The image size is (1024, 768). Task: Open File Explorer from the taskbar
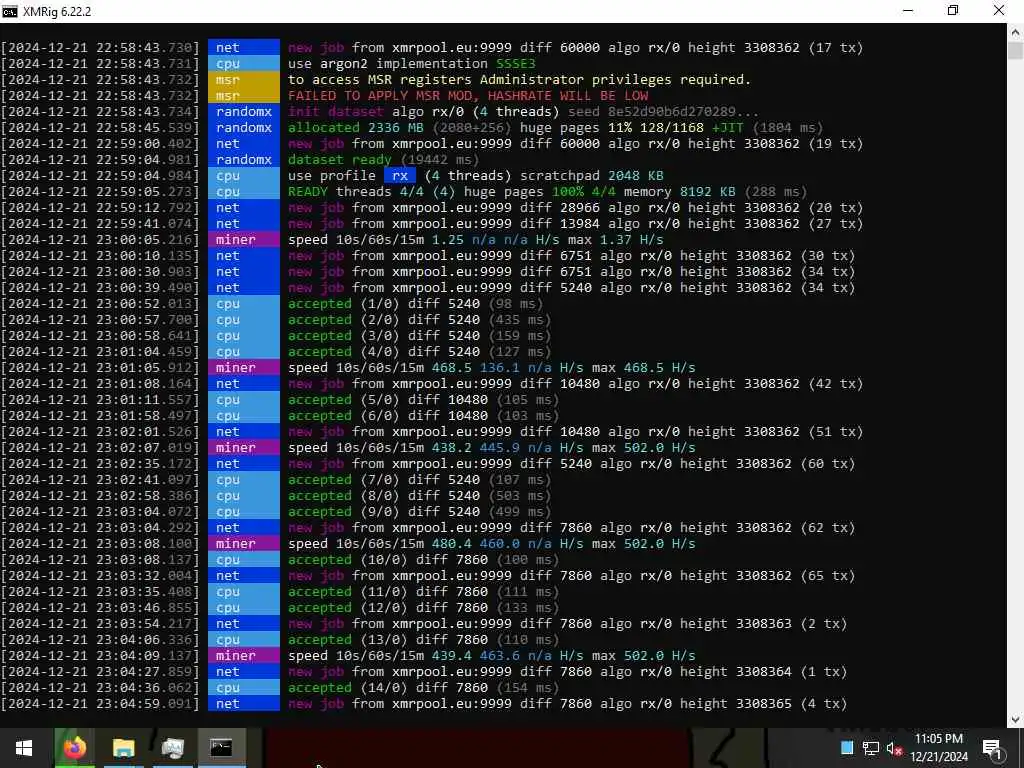click(x=123, y=748)
